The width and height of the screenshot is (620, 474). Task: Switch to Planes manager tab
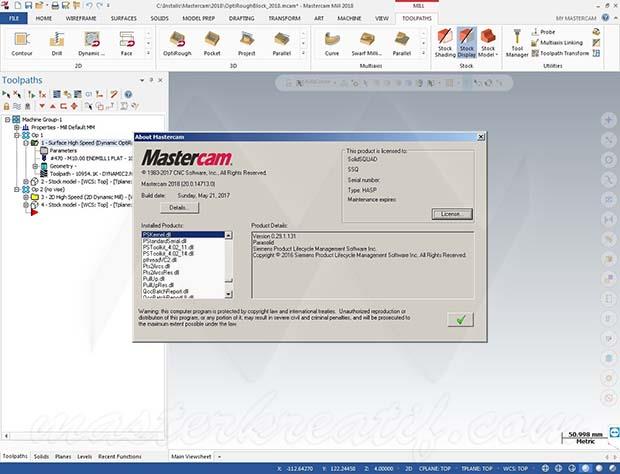(63, 457)
